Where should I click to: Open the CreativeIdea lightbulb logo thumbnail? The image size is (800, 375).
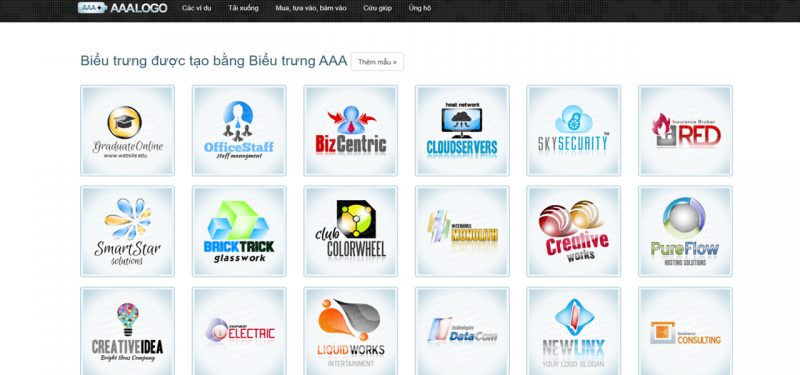click(128, 331)
